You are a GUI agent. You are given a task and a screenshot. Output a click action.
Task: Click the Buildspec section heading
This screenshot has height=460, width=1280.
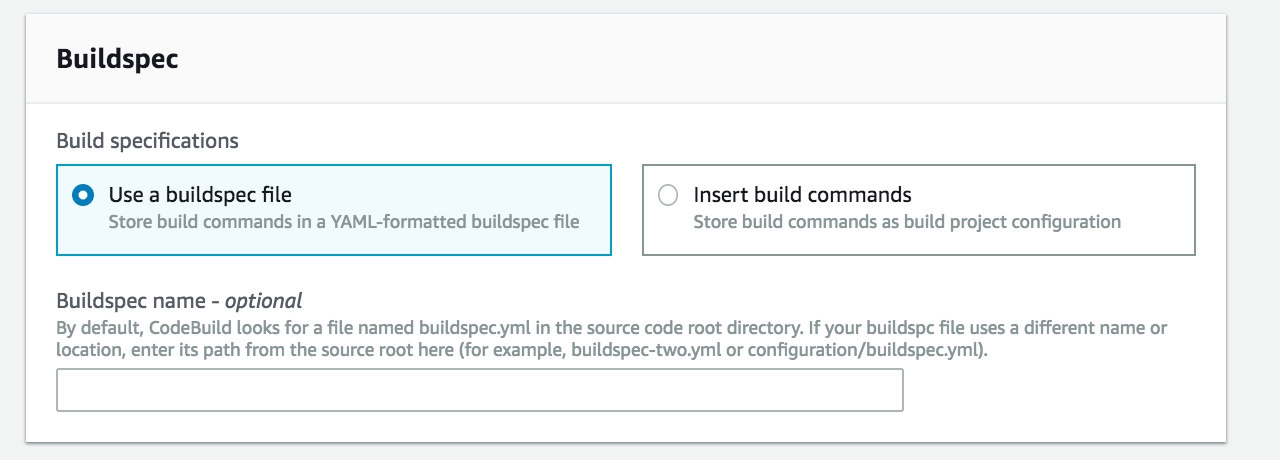[x=117, y=59]
